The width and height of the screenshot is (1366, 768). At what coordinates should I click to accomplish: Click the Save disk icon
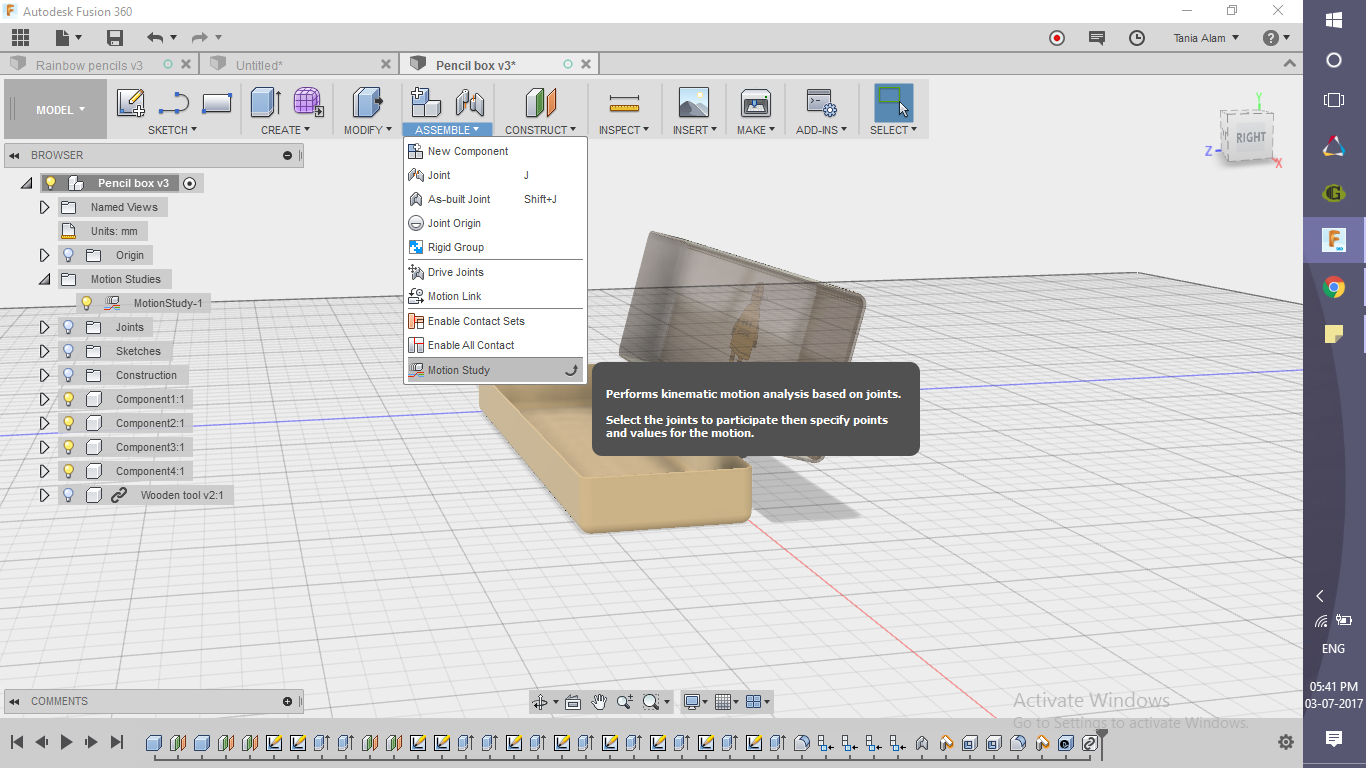point(115,38)
